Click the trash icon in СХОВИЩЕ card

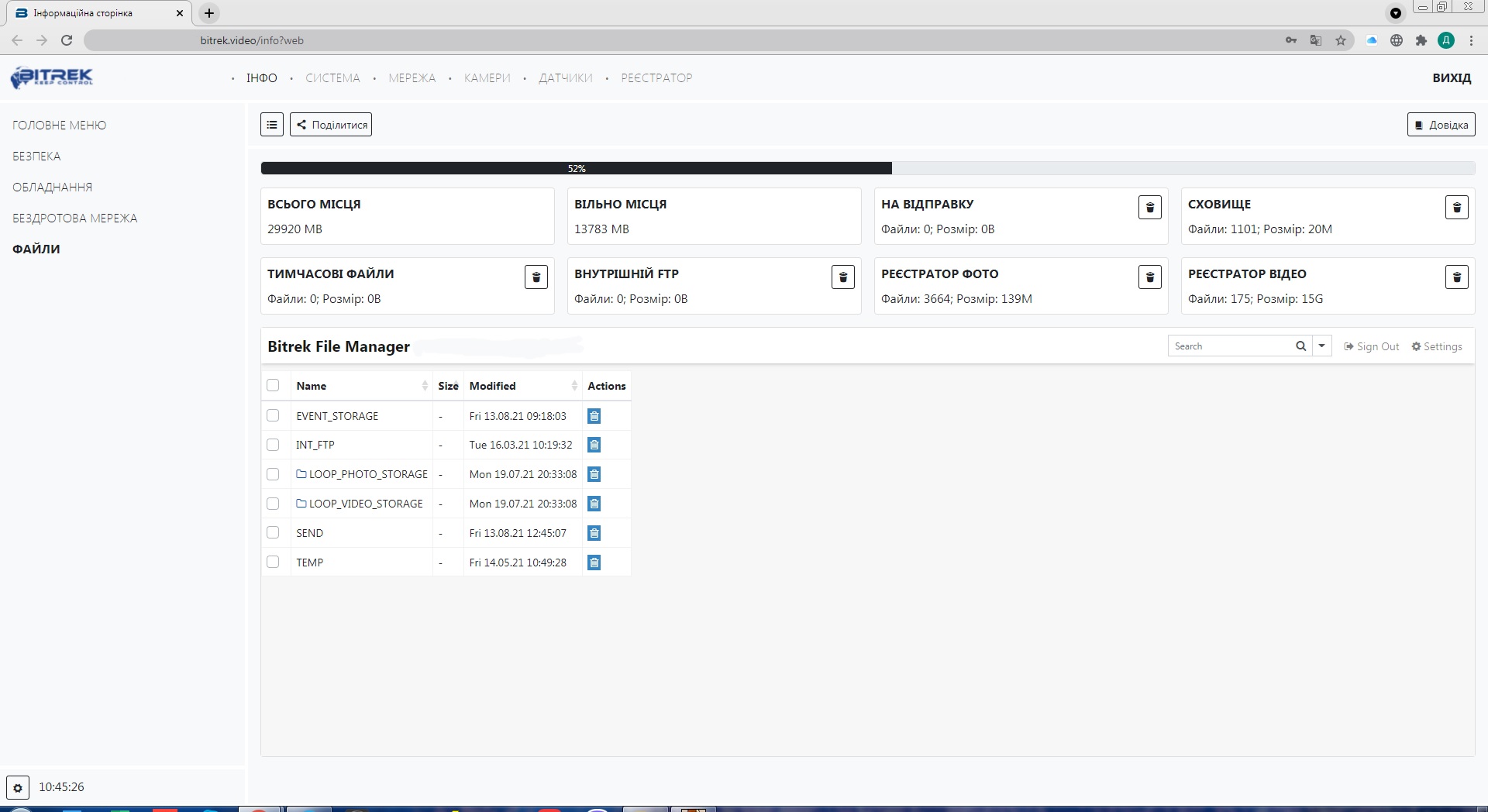(x=1456, y=208)
